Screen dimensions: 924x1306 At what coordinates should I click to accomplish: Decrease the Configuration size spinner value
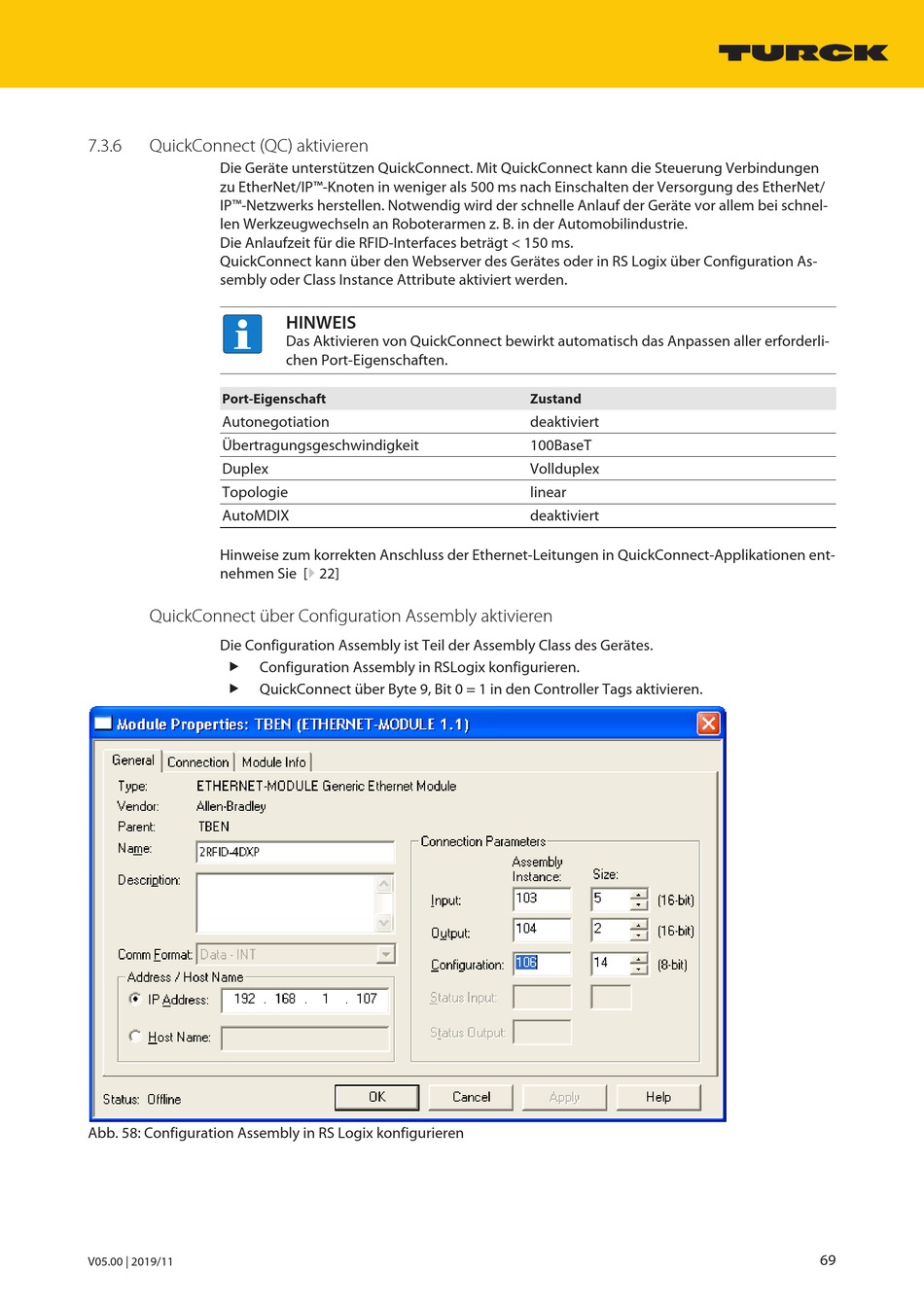point(638,970)
